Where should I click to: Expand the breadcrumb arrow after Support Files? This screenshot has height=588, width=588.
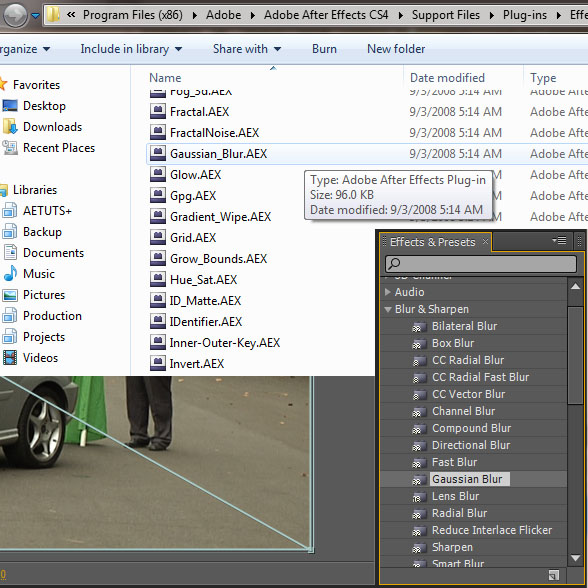(x=492, y=15)
